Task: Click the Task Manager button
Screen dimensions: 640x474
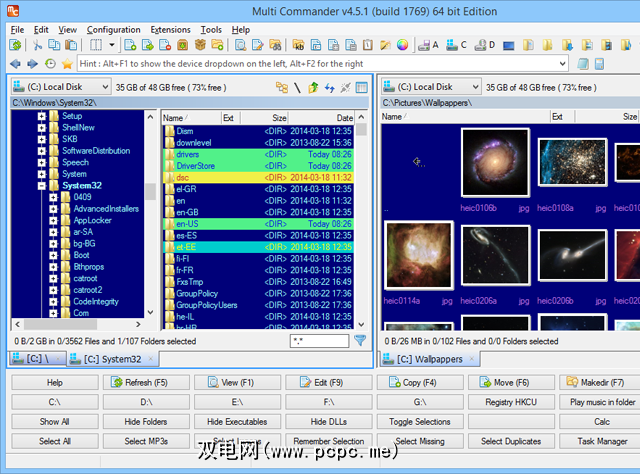Action: 602,441
